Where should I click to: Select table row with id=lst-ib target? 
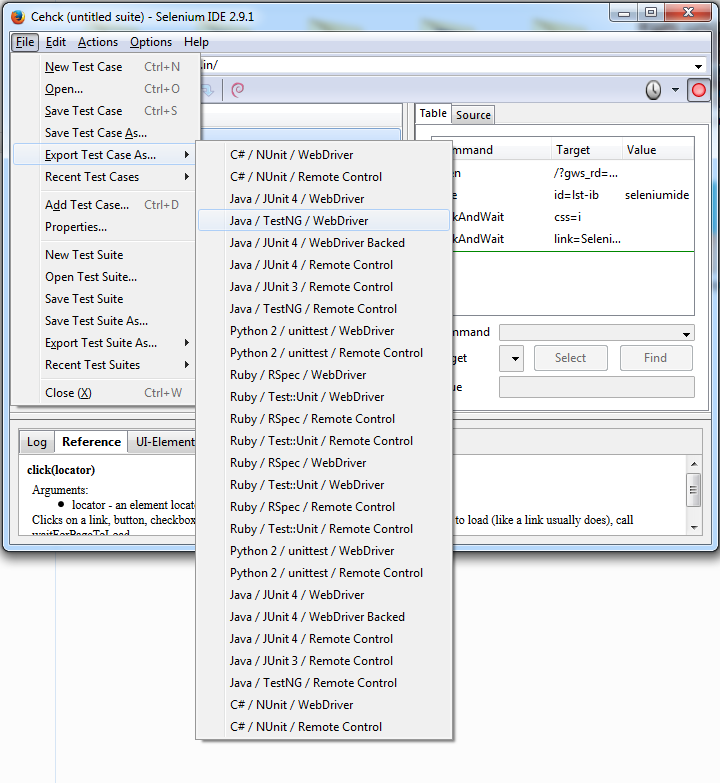(573, 195)
